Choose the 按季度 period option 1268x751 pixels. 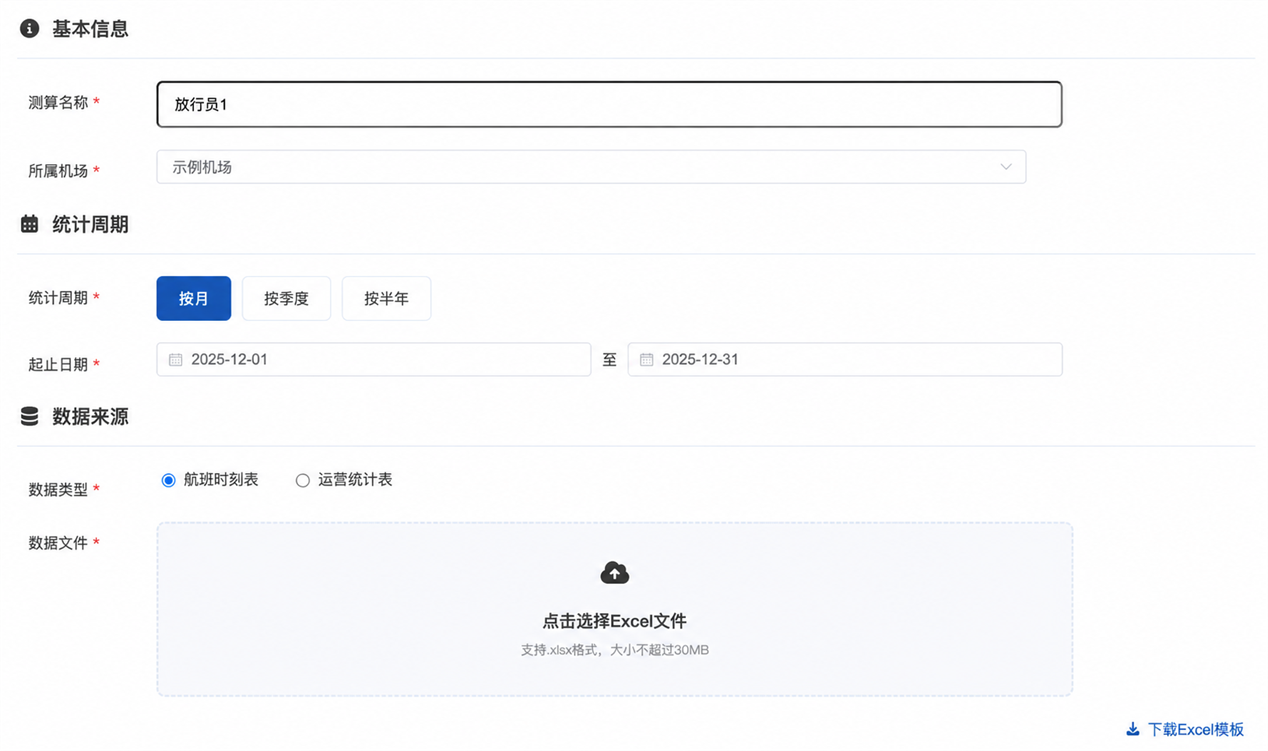point(286,299)
